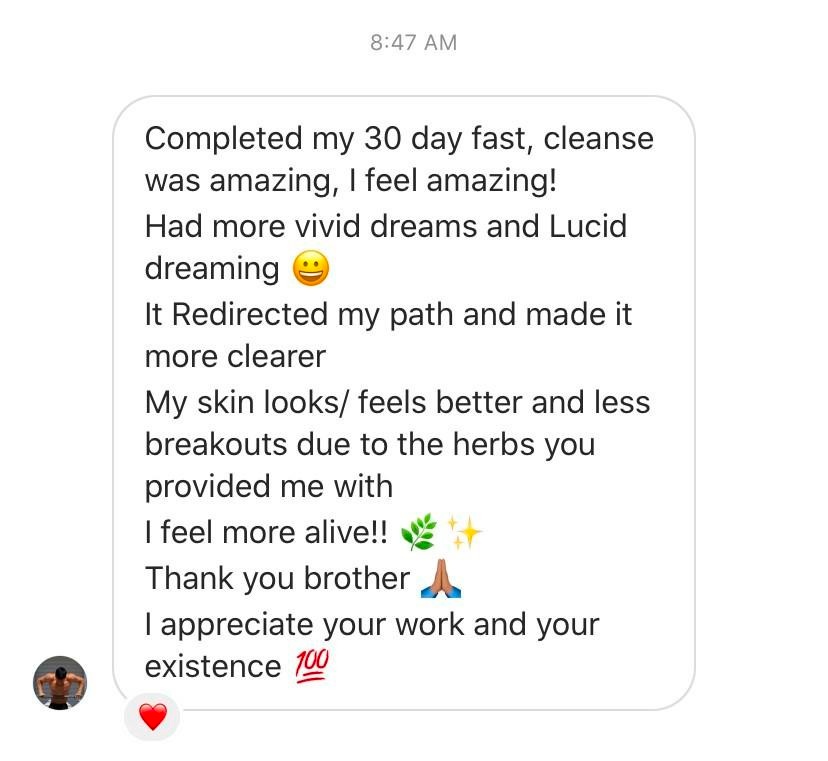The height and width of the screenshot is (761, 828).
Task: Click the line 'I appreciate your work and your'
Action: pyautogui.click(x=372, y=625)
